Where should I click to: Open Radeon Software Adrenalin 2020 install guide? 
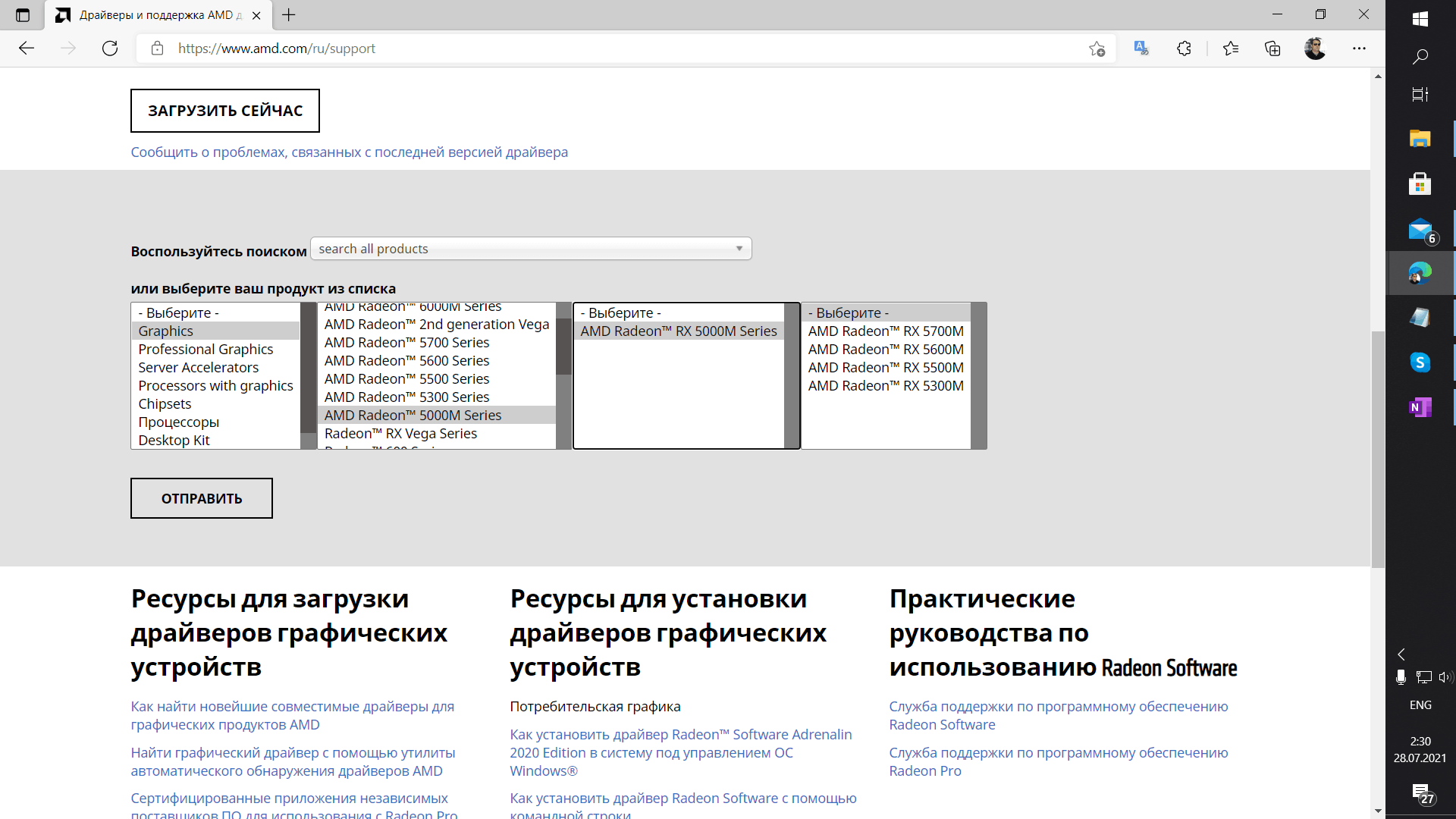click(681, 752)
